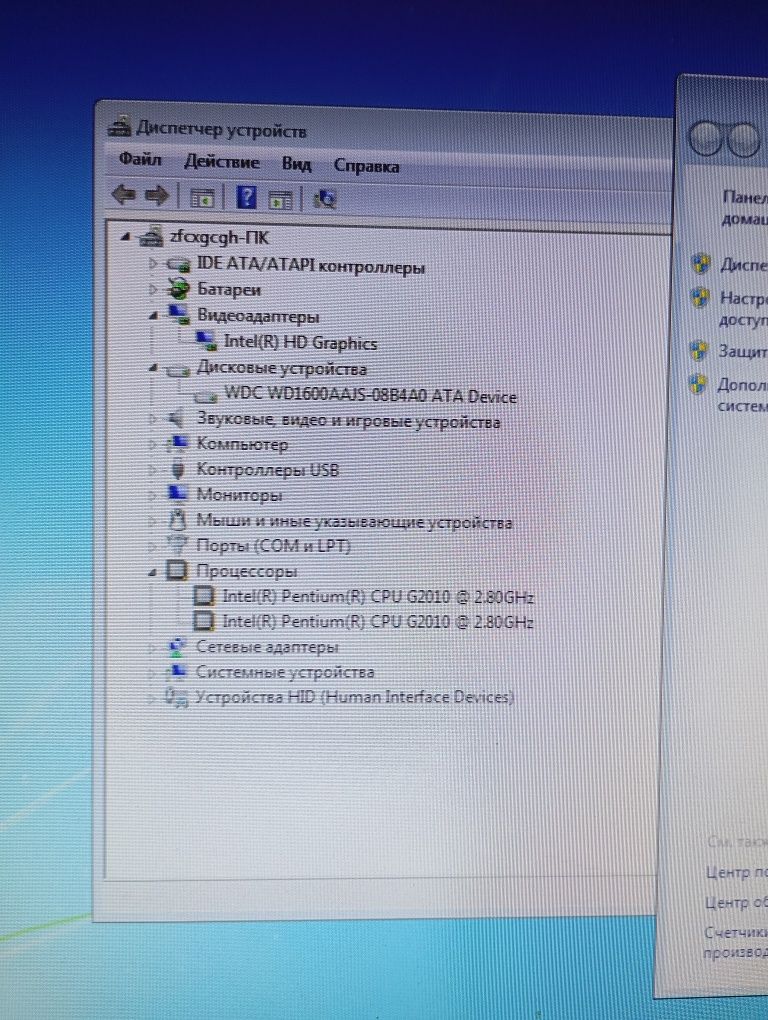This screenshot has width=768, height=1020.
Task: Open the Файл menu
Action: click(140, 159)
